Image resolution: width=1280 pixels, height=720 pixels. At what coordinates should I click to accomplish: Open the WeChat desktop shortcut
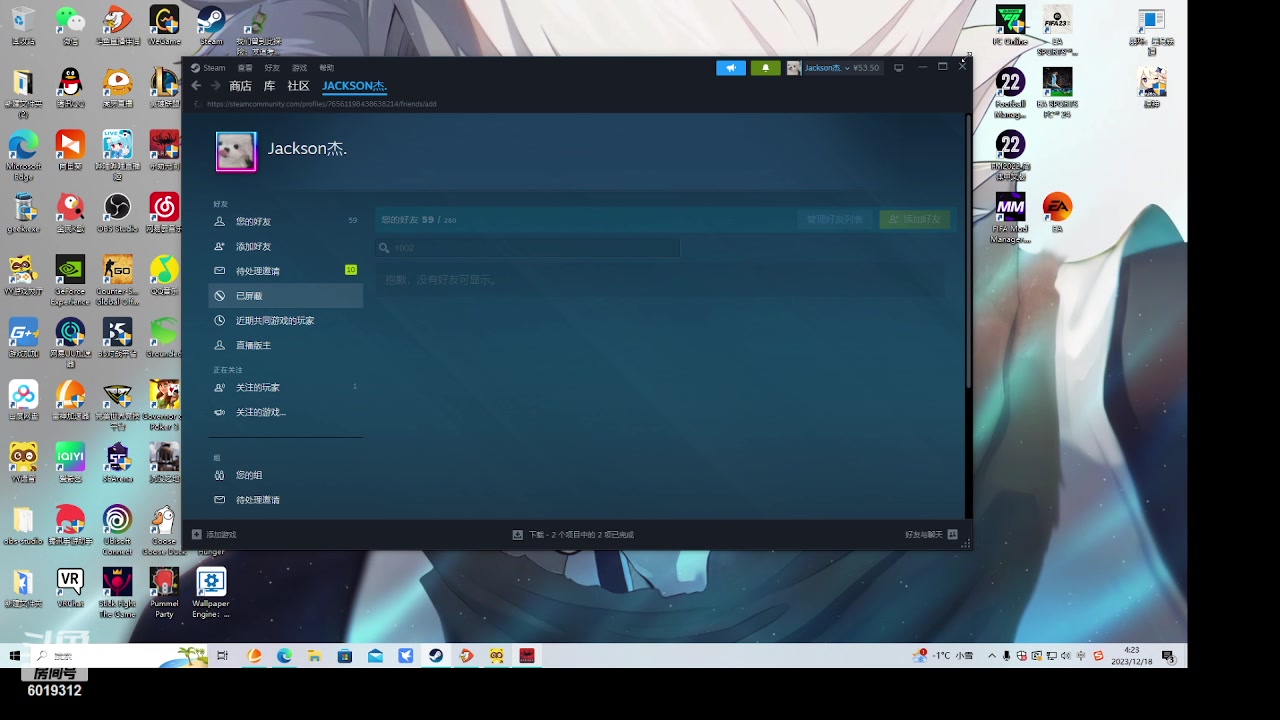(x=70, y=26)
